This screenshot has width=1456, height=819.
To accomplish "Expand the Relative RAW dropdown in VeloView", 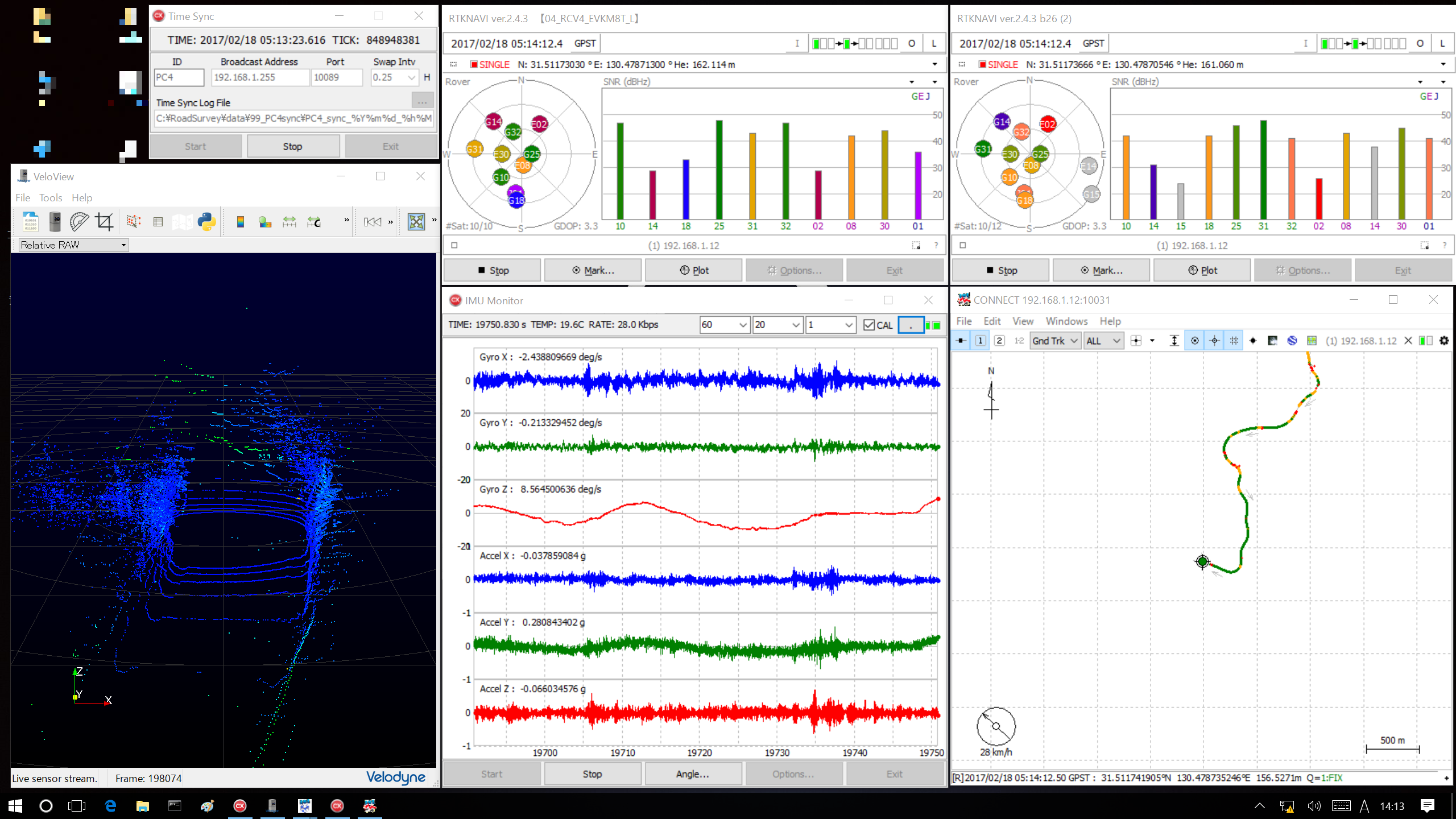I will pyautogui.click(x=73, y=245).
